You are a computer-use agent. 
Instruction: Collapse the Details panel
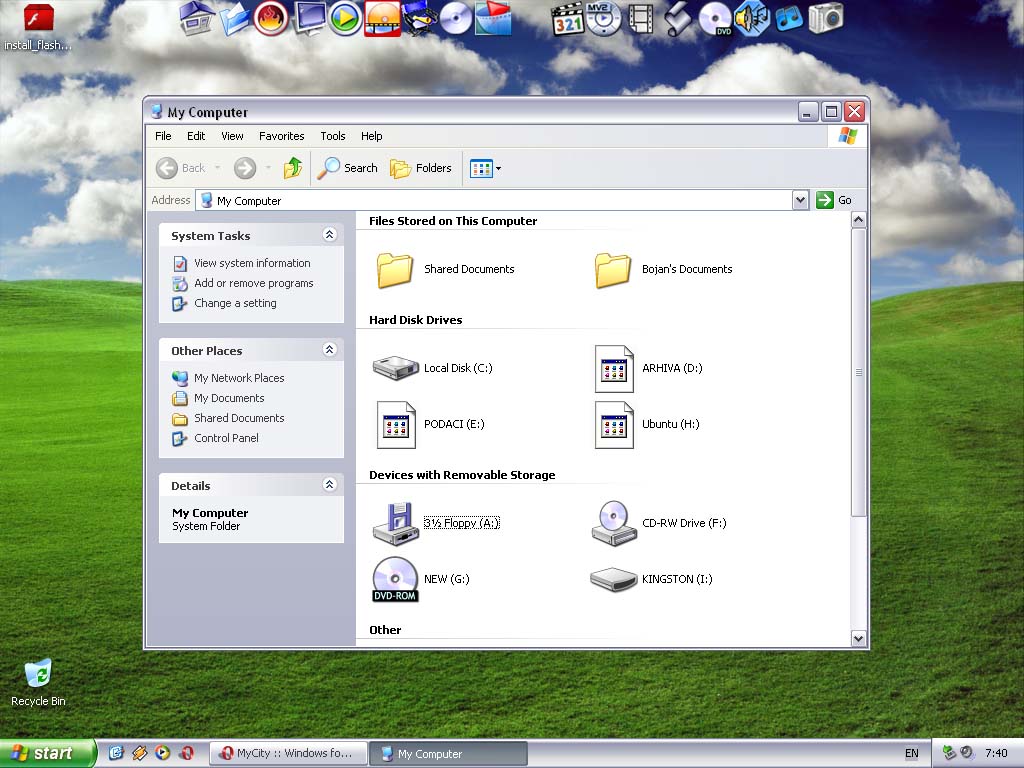329,485
